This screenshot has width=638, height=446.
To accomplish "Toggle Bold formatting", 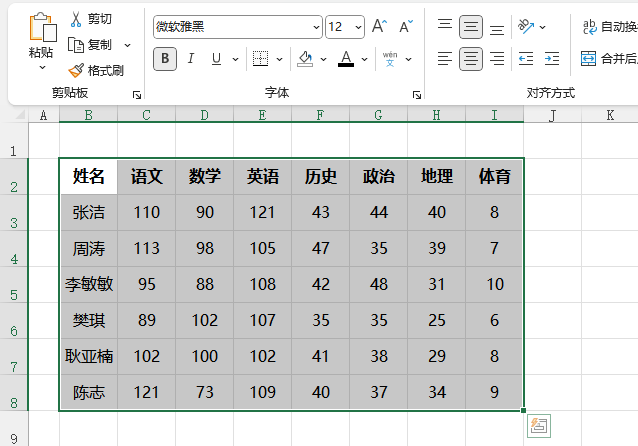I will point(165,59).
